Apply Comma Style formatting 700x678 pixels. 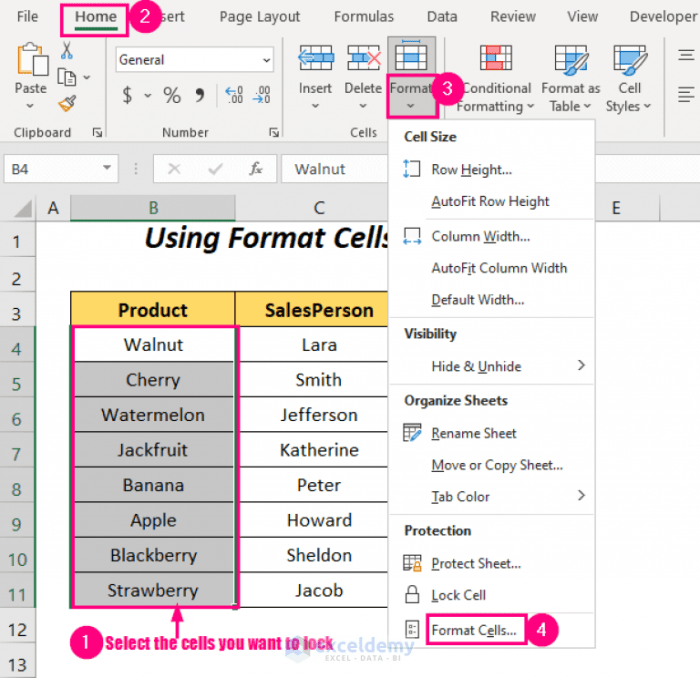click(x=200, y=95)
